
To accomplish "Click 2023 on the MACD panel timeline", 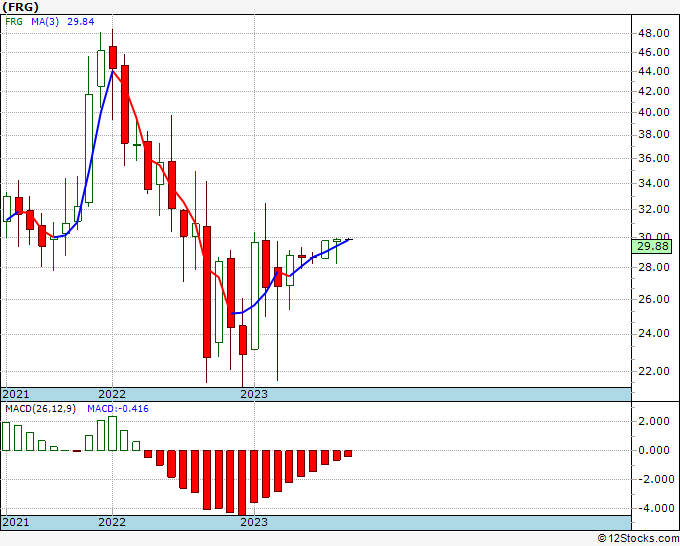I will pyautogui.click(x=254, y=522).
